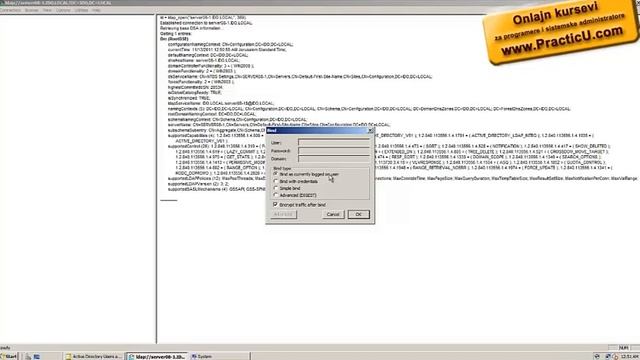Click the Password field in Bind dialog
This screenshot has height=360, width=640.
[334, 151]
